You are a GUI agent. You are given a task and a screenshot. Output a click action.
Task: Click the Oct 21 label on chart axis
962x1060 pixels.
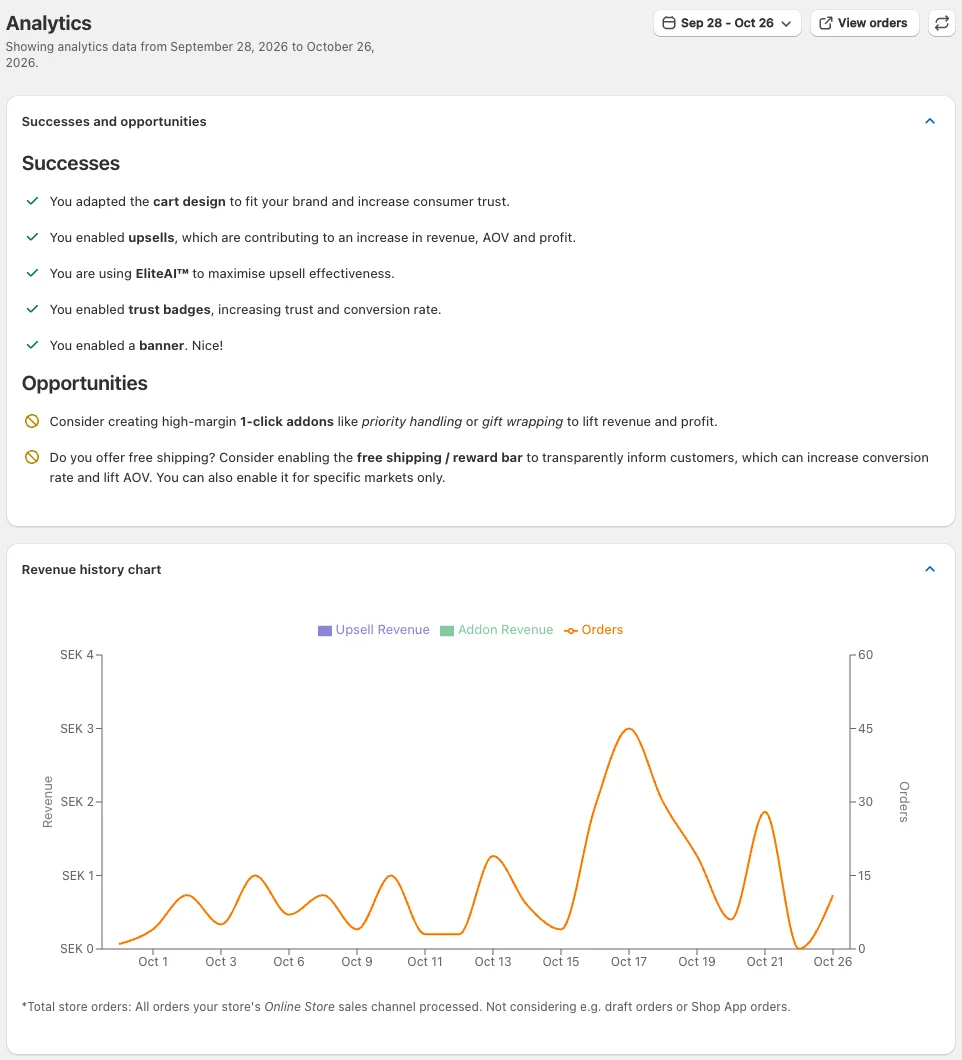click(x=765, y=961)
